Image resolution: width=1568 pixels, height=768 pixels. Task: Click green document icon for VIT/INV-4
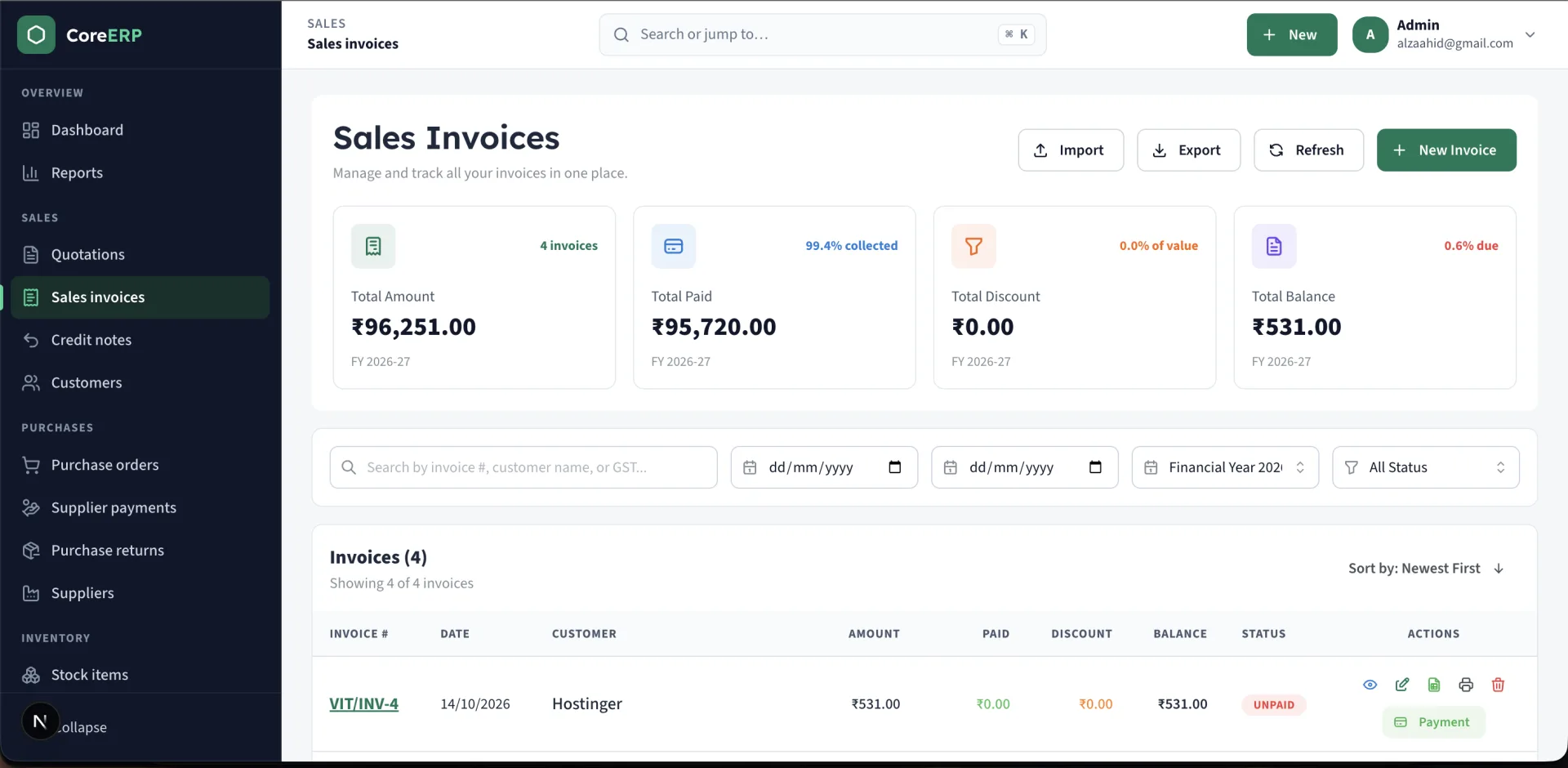pyautogui.click(x=1433, y=685)
